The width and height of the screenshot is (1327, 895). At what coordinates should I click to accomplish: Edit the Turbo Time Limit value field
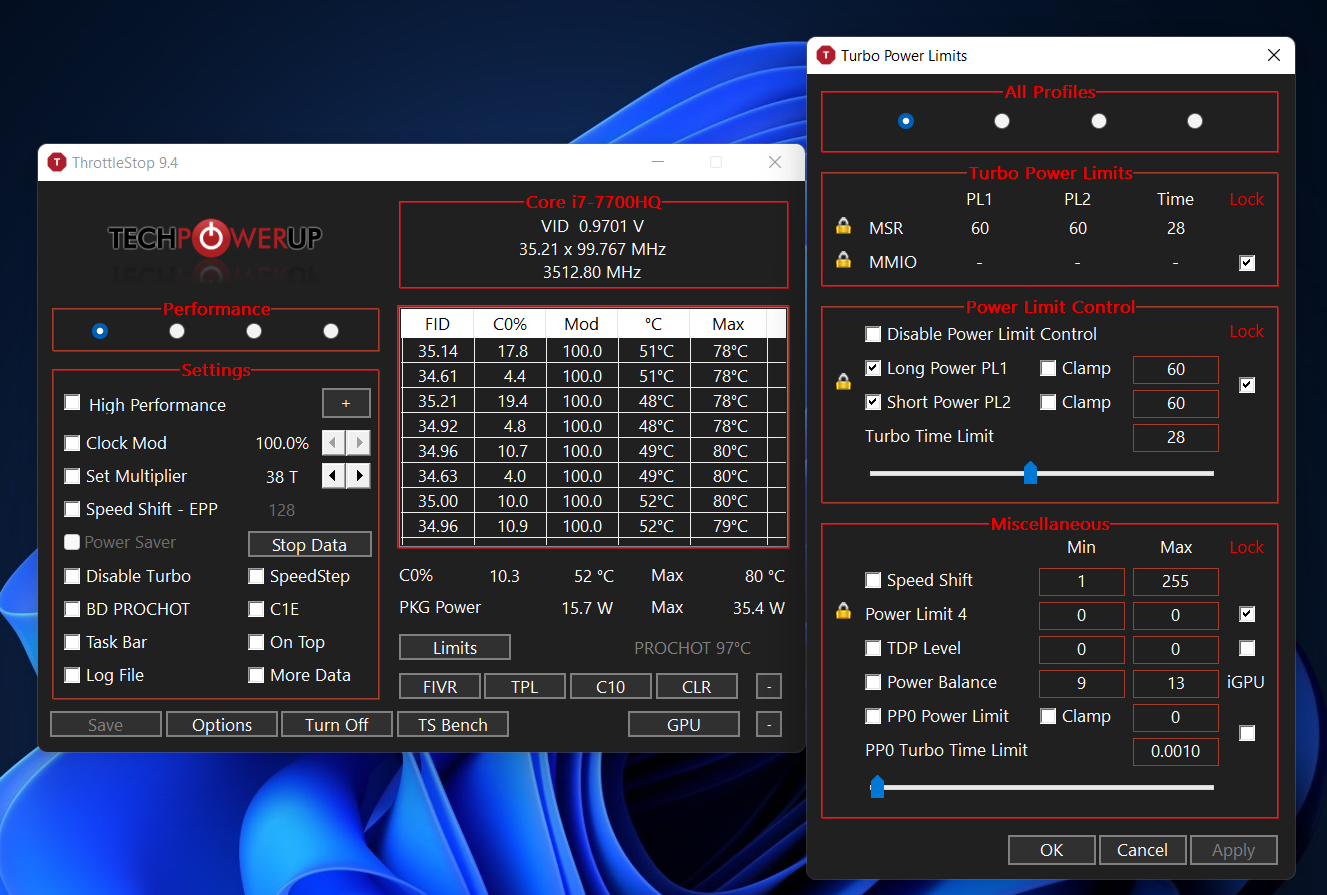pos(1176,437)
